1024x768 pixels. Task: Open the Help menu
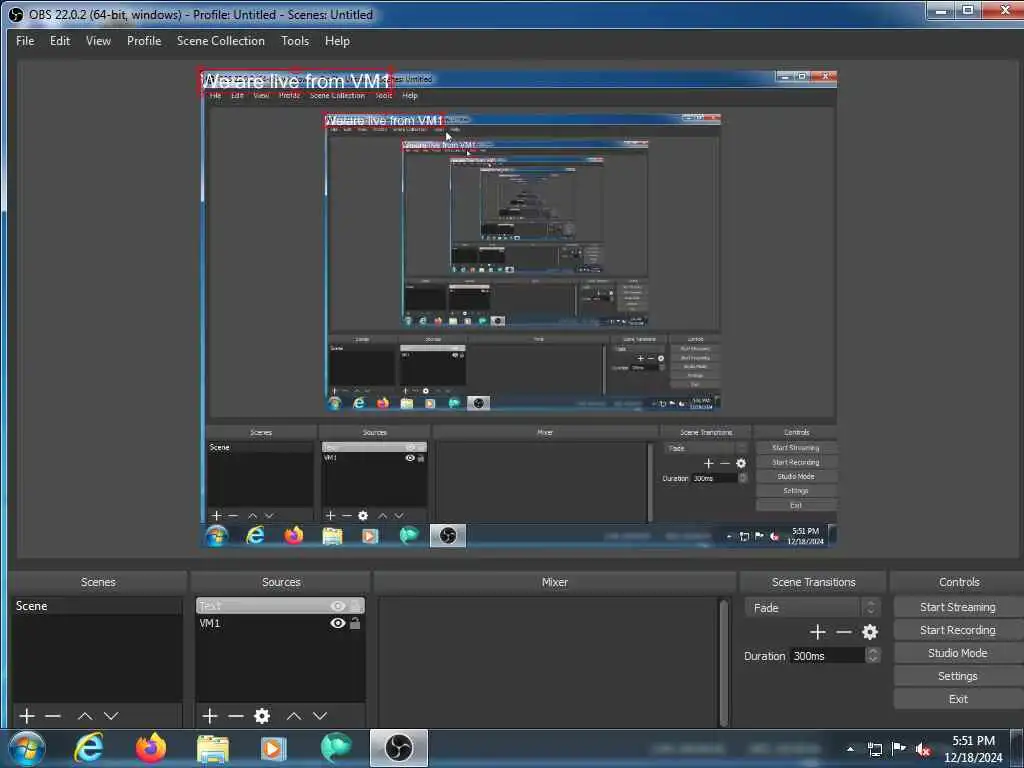pyautogui.click(x=337, y=40)
